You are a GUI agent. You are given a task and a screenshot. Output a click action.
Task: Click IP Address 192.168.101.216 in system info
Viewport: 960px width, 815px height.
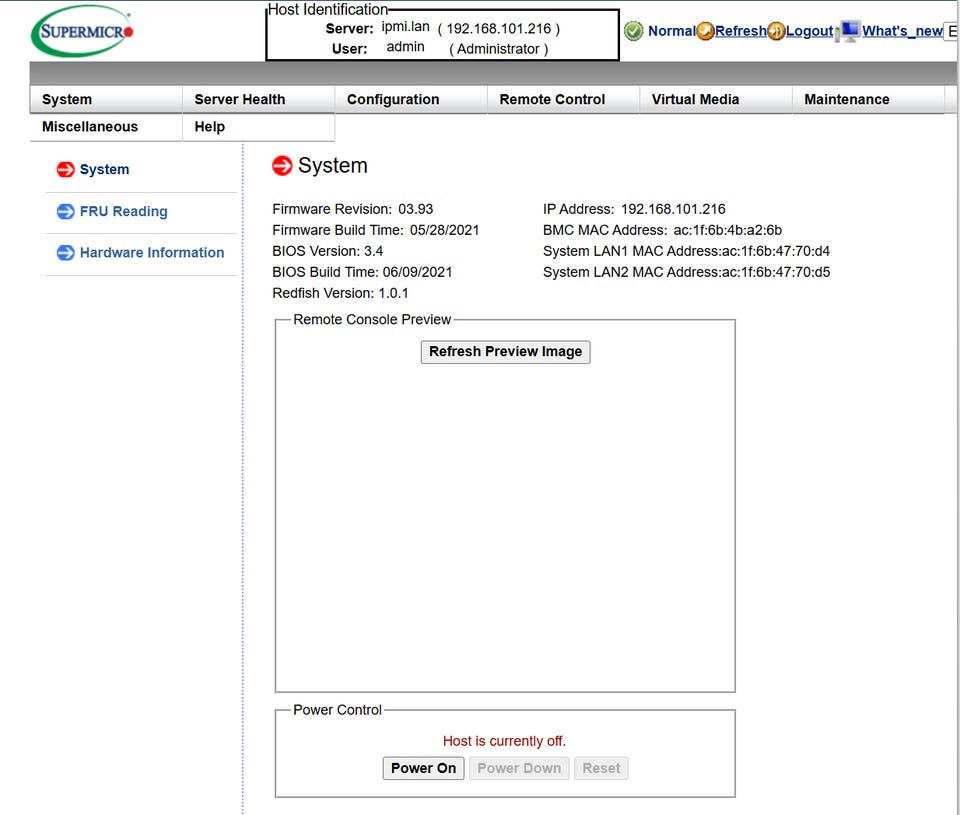pyautogui.click(x=673, y=209)
